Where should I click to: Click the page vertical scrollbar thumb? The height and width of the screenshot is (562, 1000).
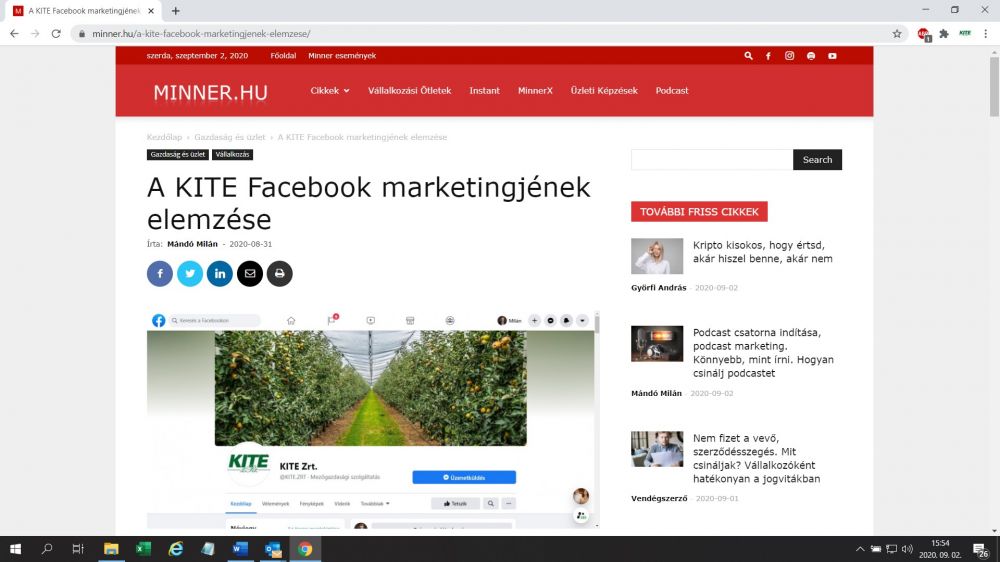point(994,87)
